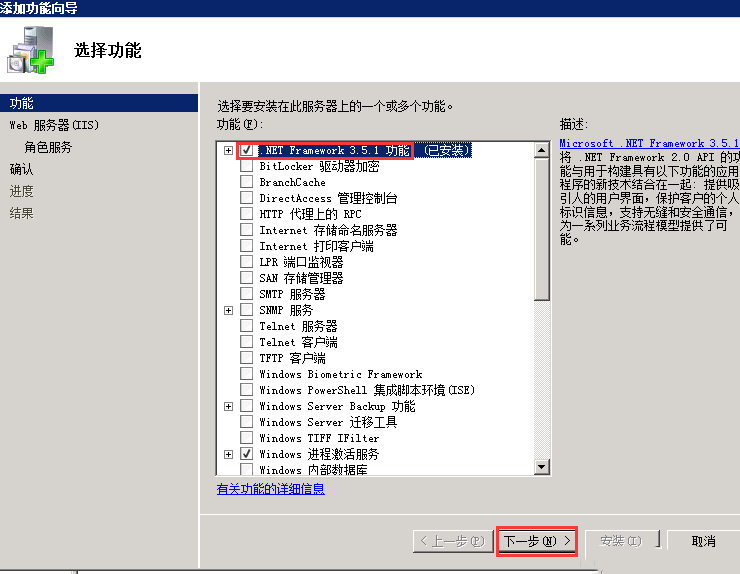Check the LPR 端口监视器 checkbox
The width and height of the screenshot is (740, 574).
(246, 262)
